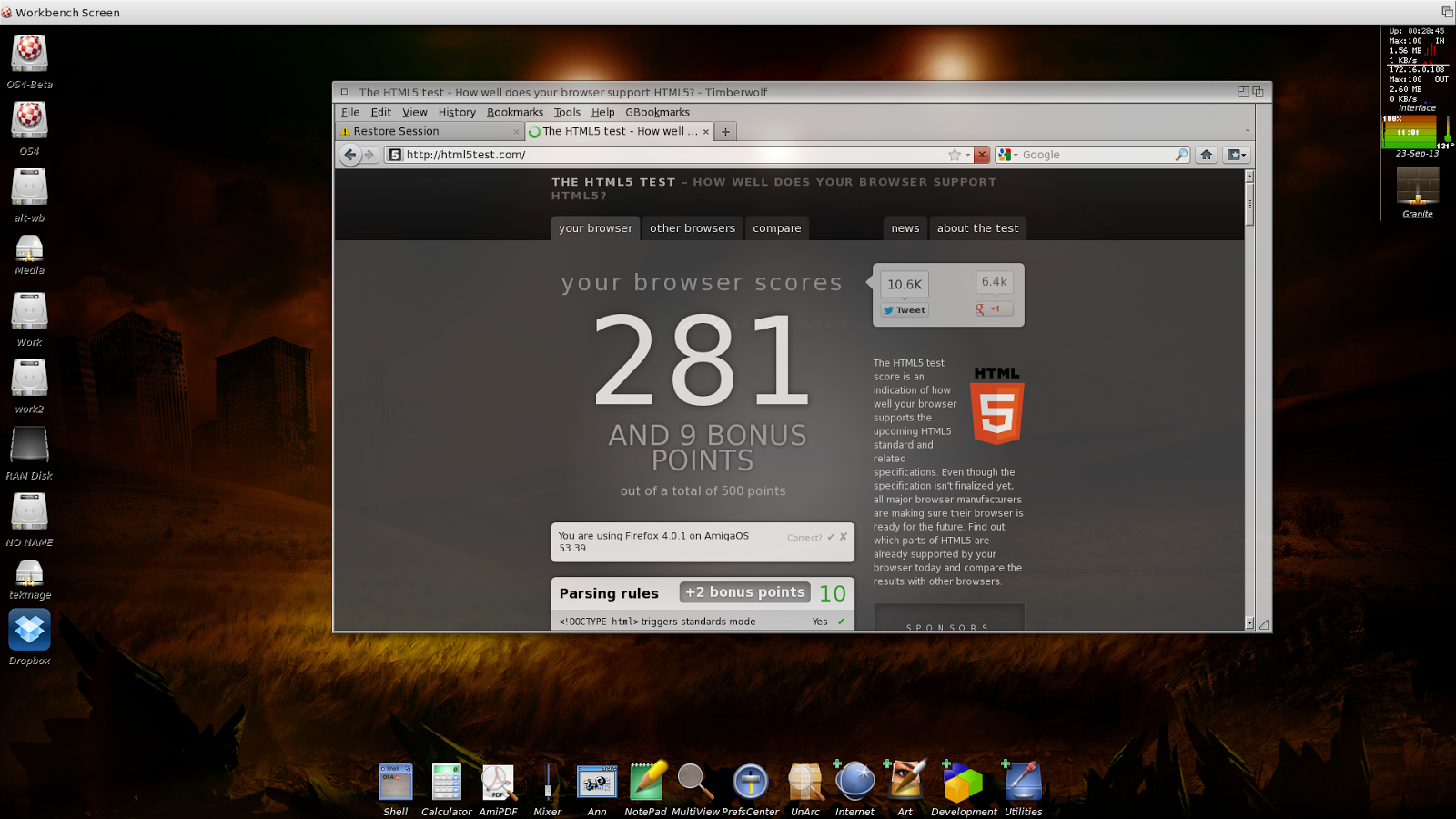The width and height of the screenshot is (1456, 819).
Task: Click the search magnifier icon
Action: (x=1181, y=155)
